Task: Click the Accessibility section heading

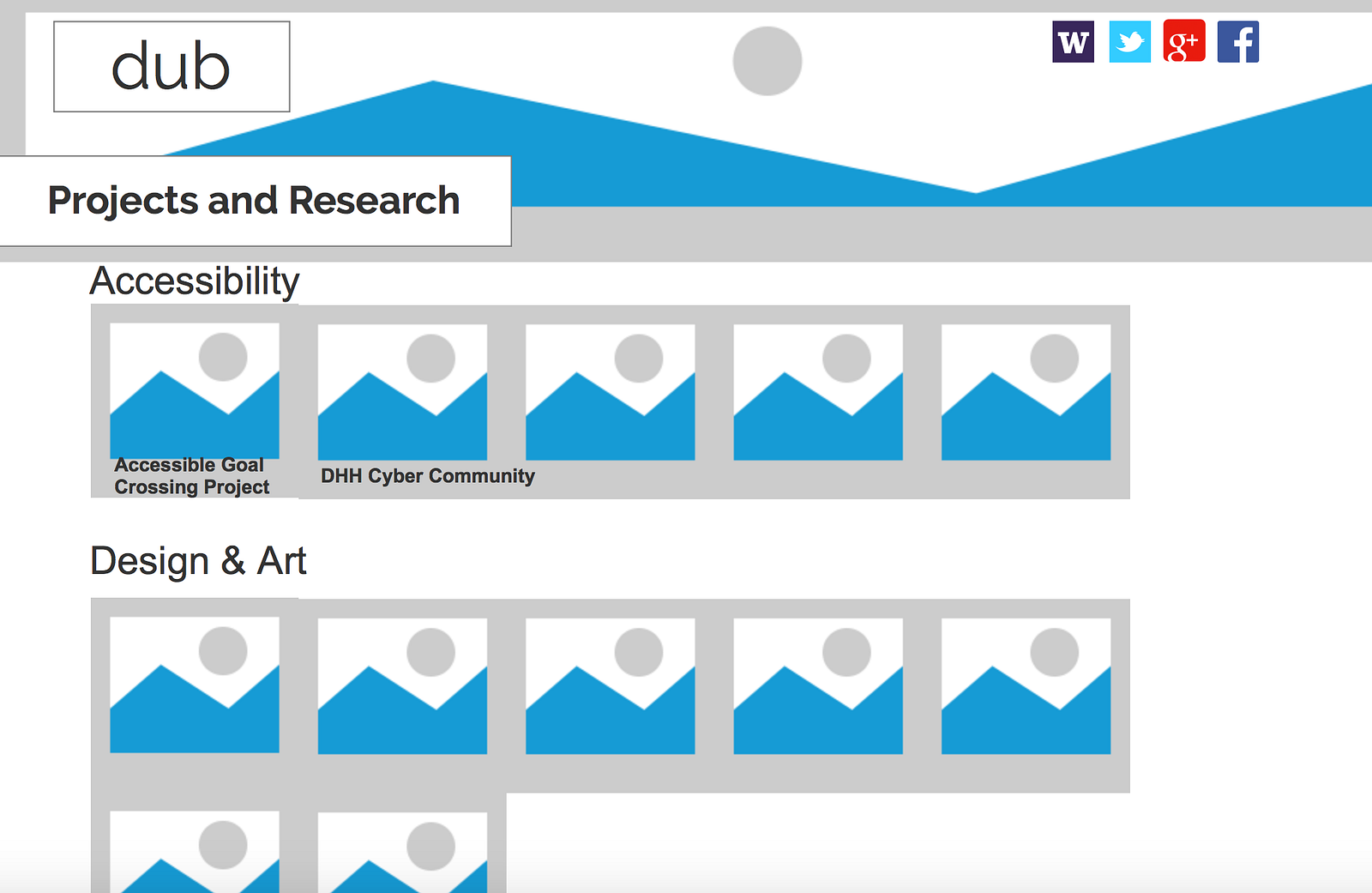Action: 195,281
